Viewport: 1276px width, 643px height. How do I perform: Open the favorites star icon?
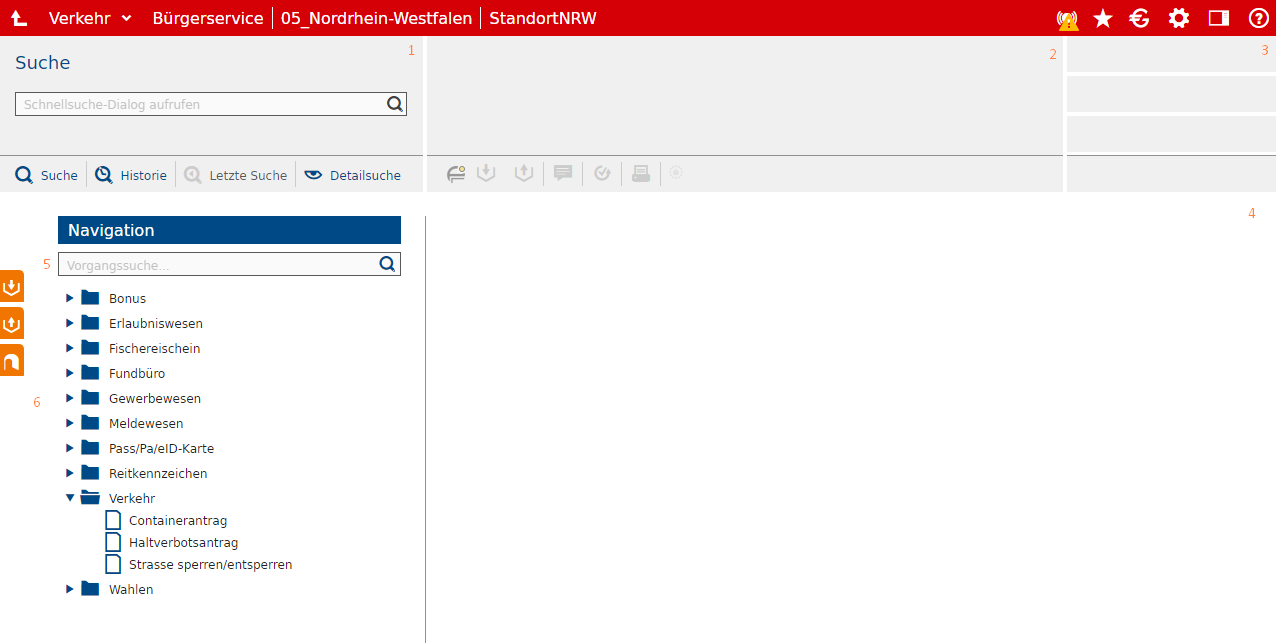tap(1103, 18)
